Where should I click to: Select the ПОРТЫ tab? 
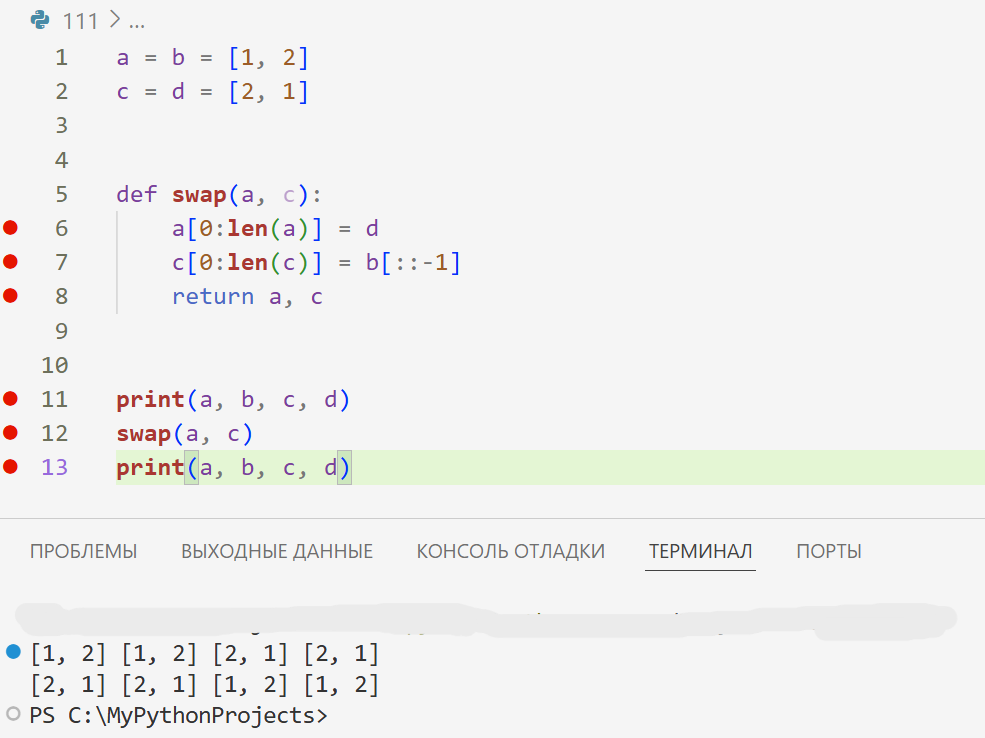point(828,551)
